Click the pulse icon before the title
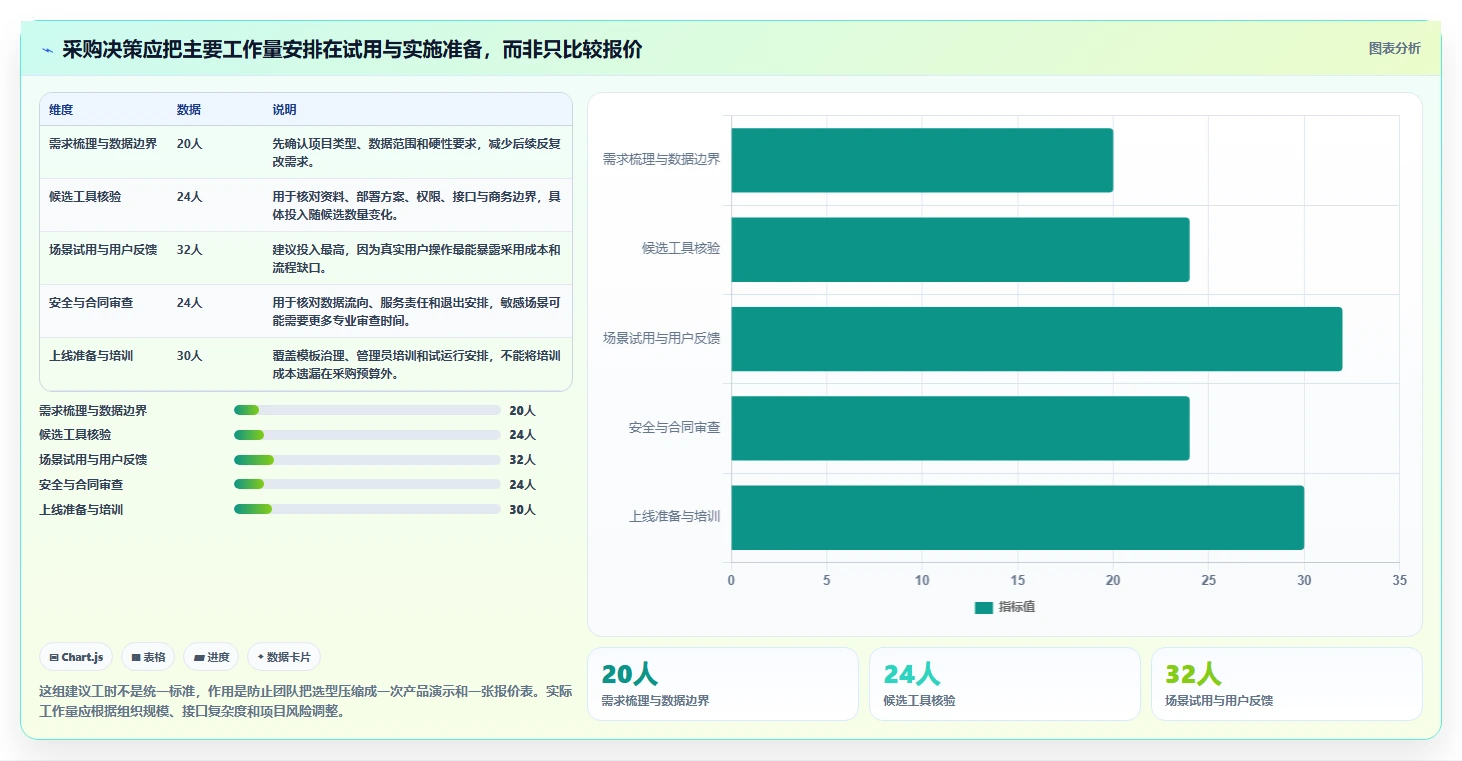 point(47,50)
